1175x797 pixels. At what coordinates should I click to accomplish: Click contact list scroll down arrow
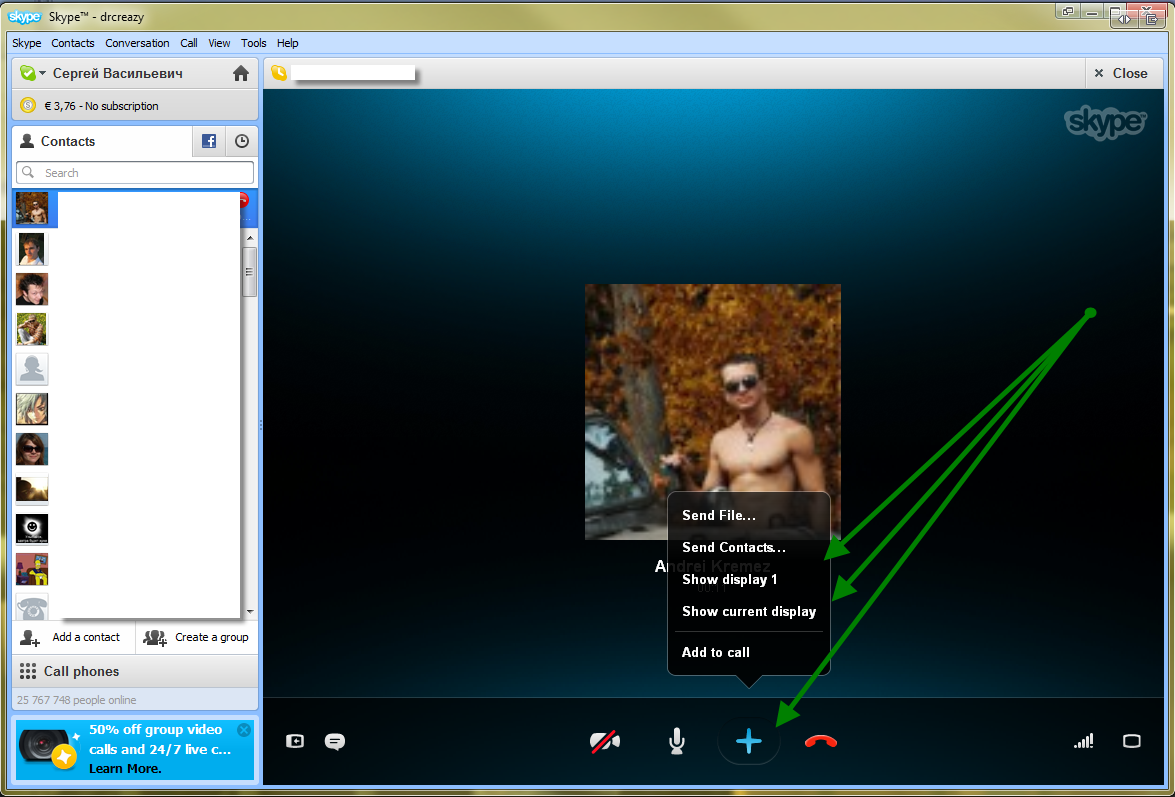tap(250, 612)
